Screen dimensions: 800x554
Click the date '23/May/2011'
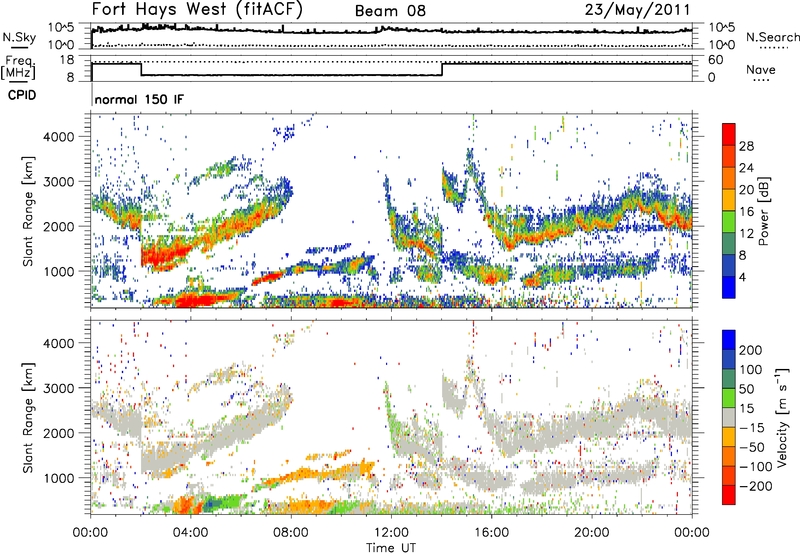tap(637, 10)
